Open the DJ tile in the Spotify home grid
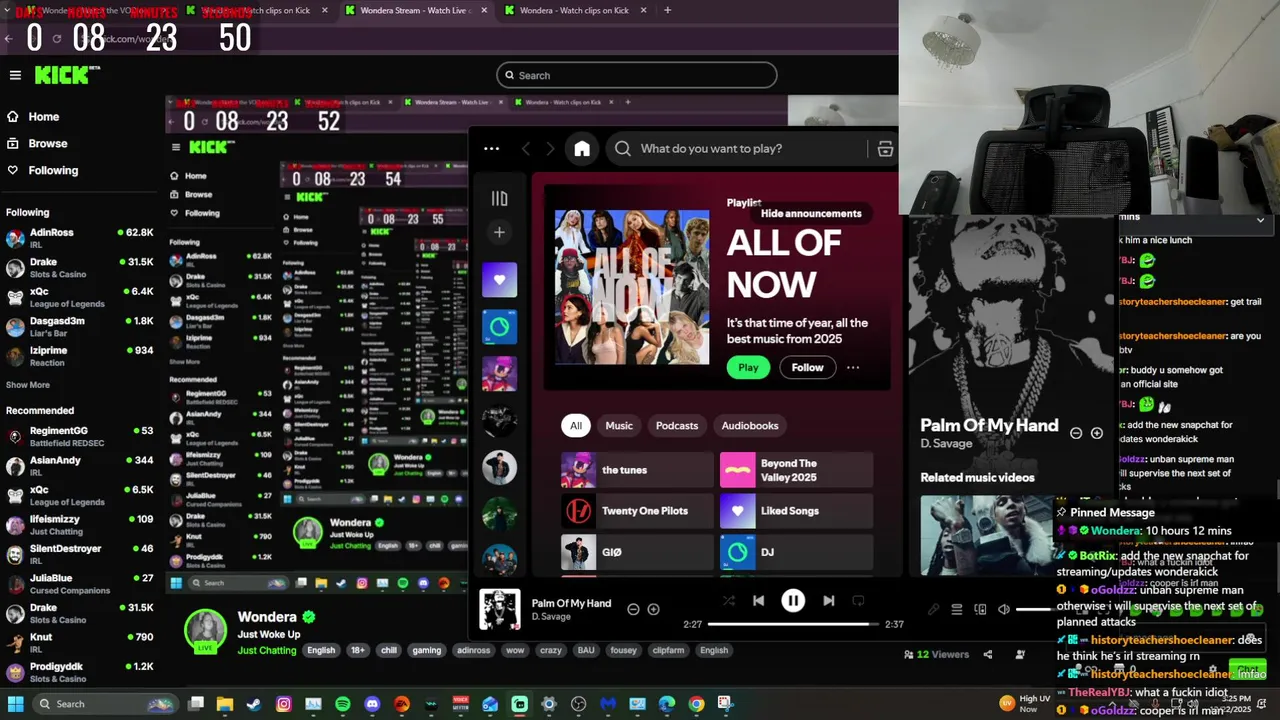The width and height of the screenshot is (1280, 720). 796,552
